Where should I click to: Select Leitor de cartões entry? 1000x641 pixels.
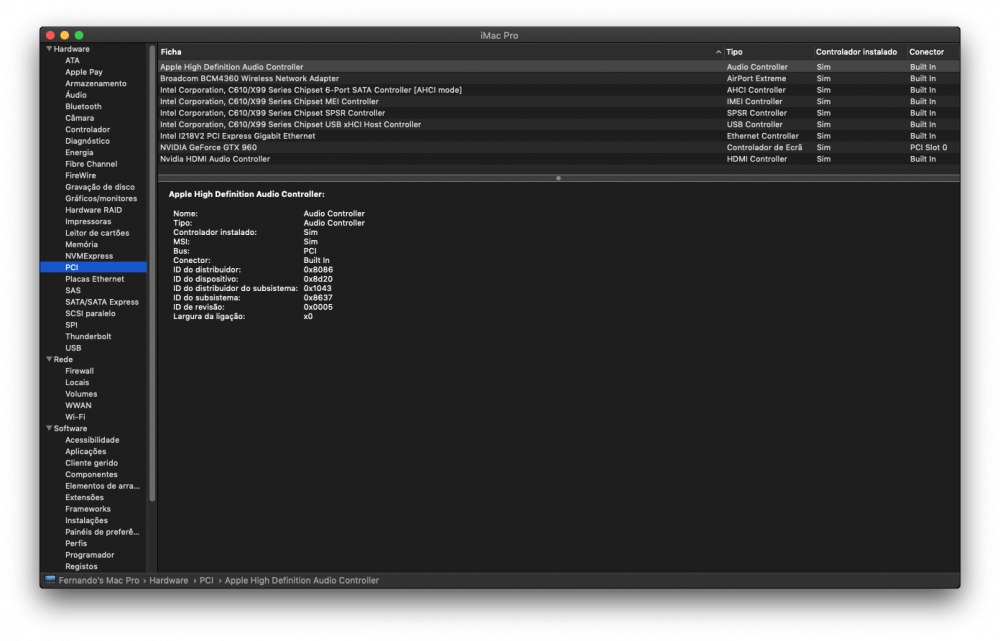point(97,233)
